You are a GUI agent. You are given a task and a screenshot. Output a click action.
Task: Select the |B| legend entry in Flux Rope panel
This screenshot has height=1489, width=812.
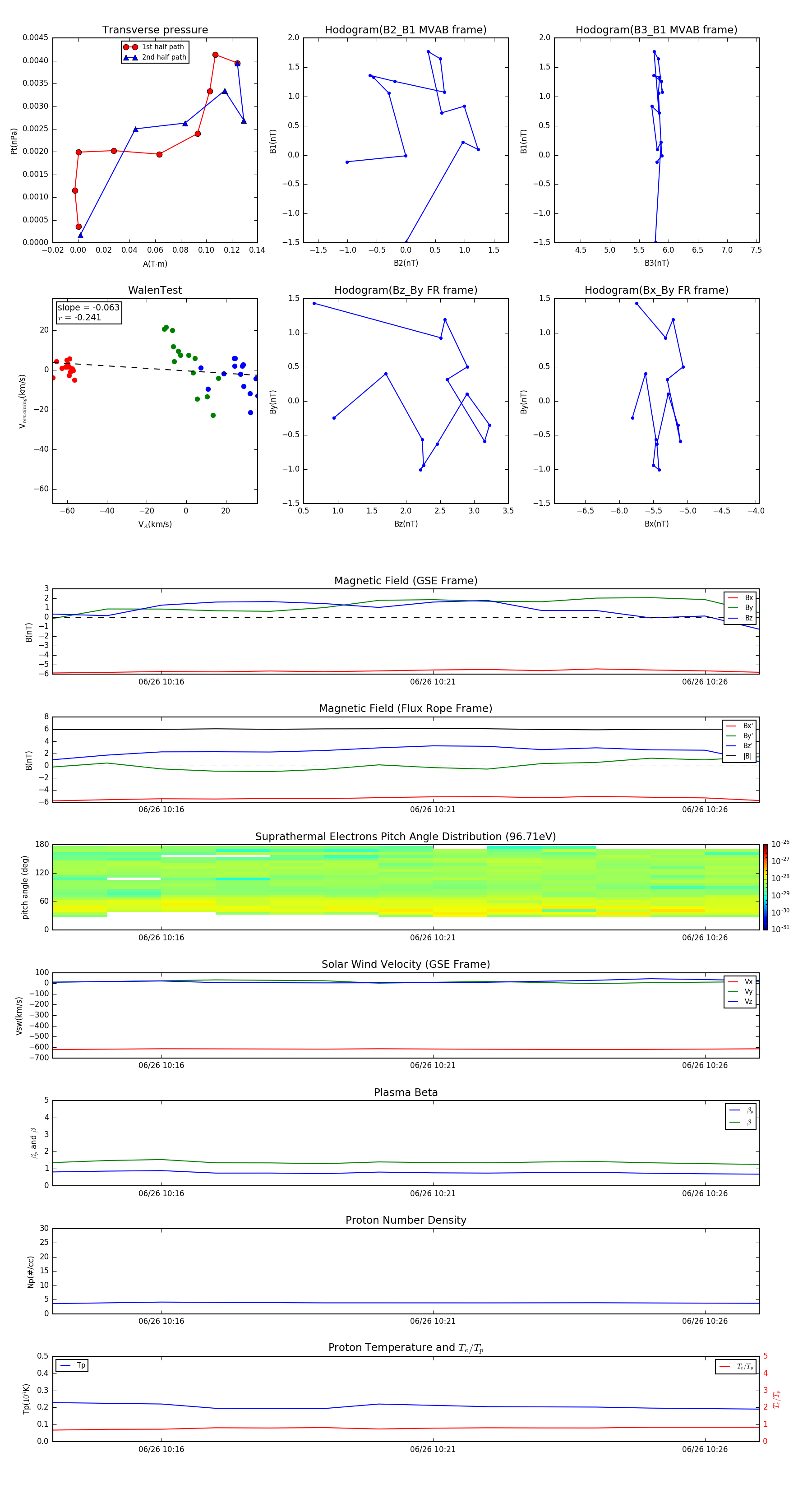[x=740, y=756]
